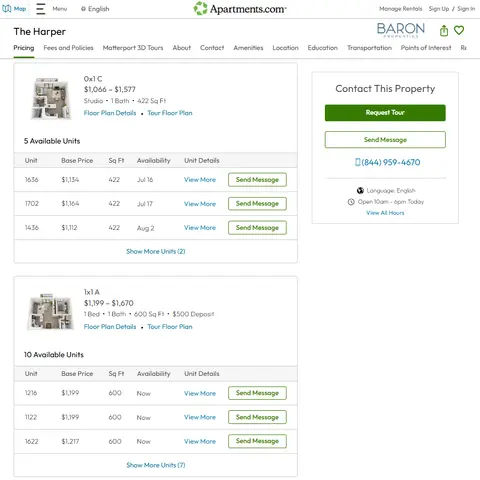Expand Show More Units (2)
The image size is (480, 480).
coord(156,251)
